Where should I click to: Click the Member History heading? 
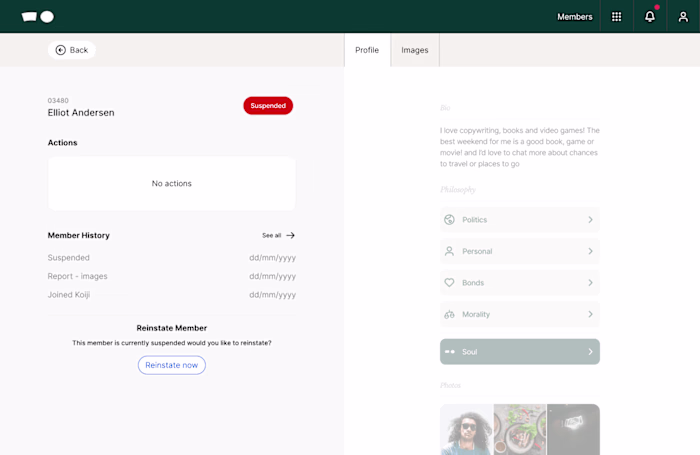[79, 235]
